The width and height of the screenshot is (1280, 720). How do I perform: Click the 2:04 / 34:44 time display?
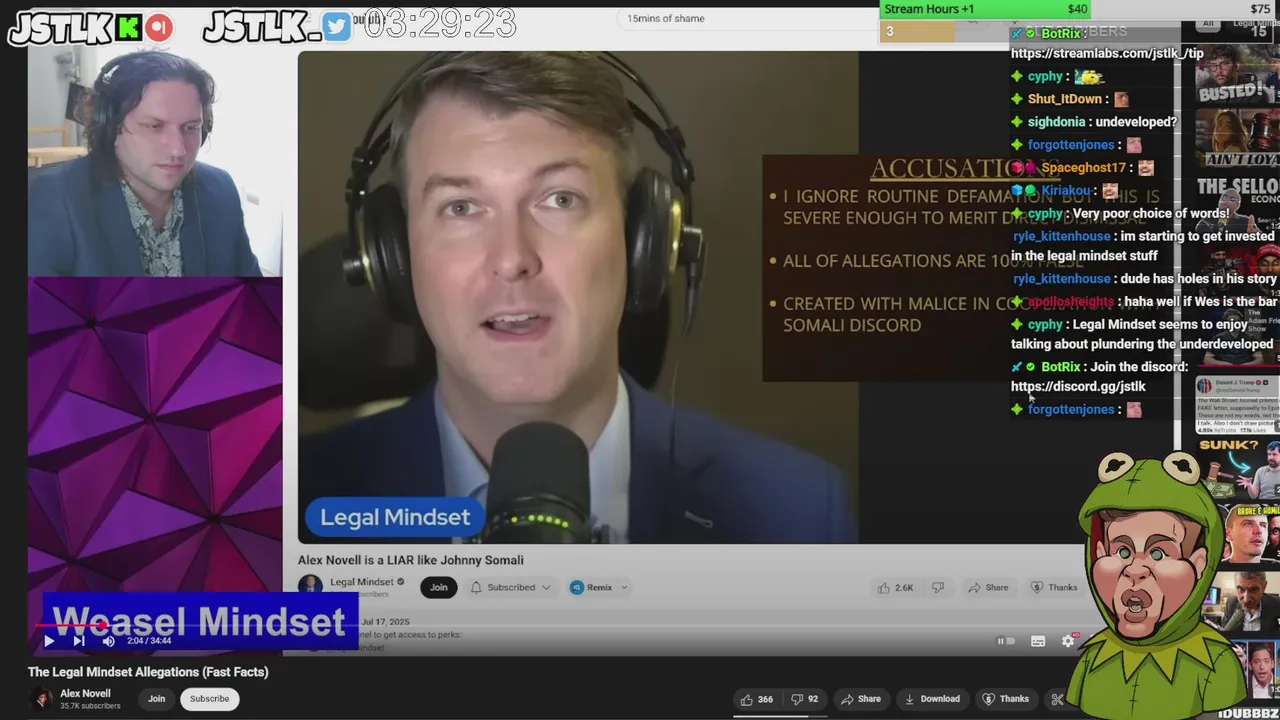(149, 641)
